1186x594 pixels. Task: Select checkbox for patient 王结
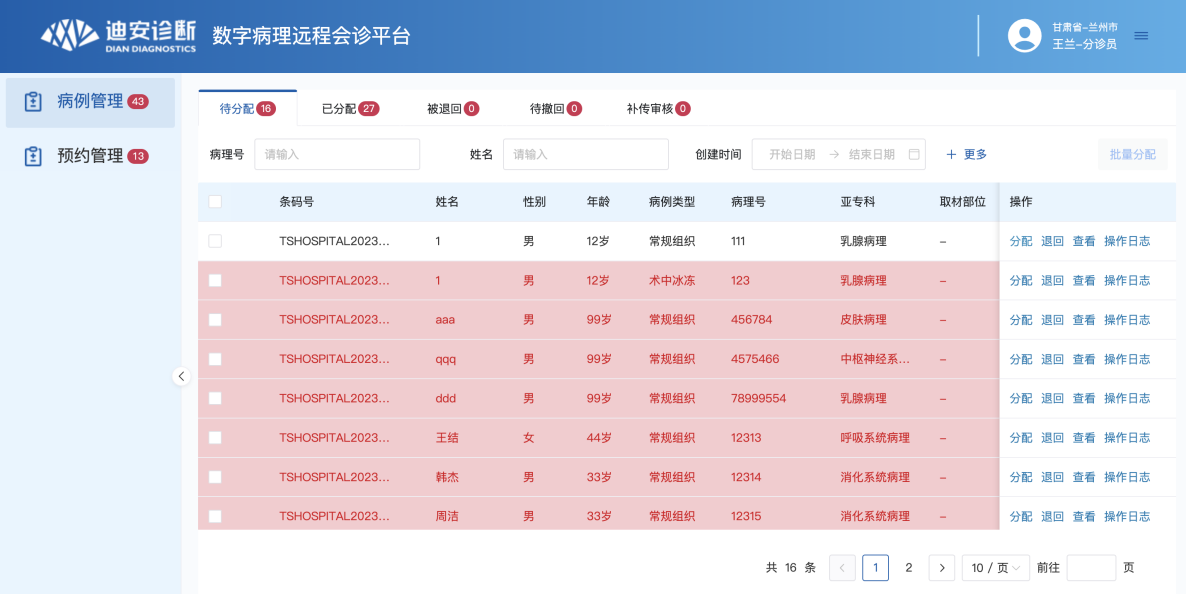coord(215,438)
